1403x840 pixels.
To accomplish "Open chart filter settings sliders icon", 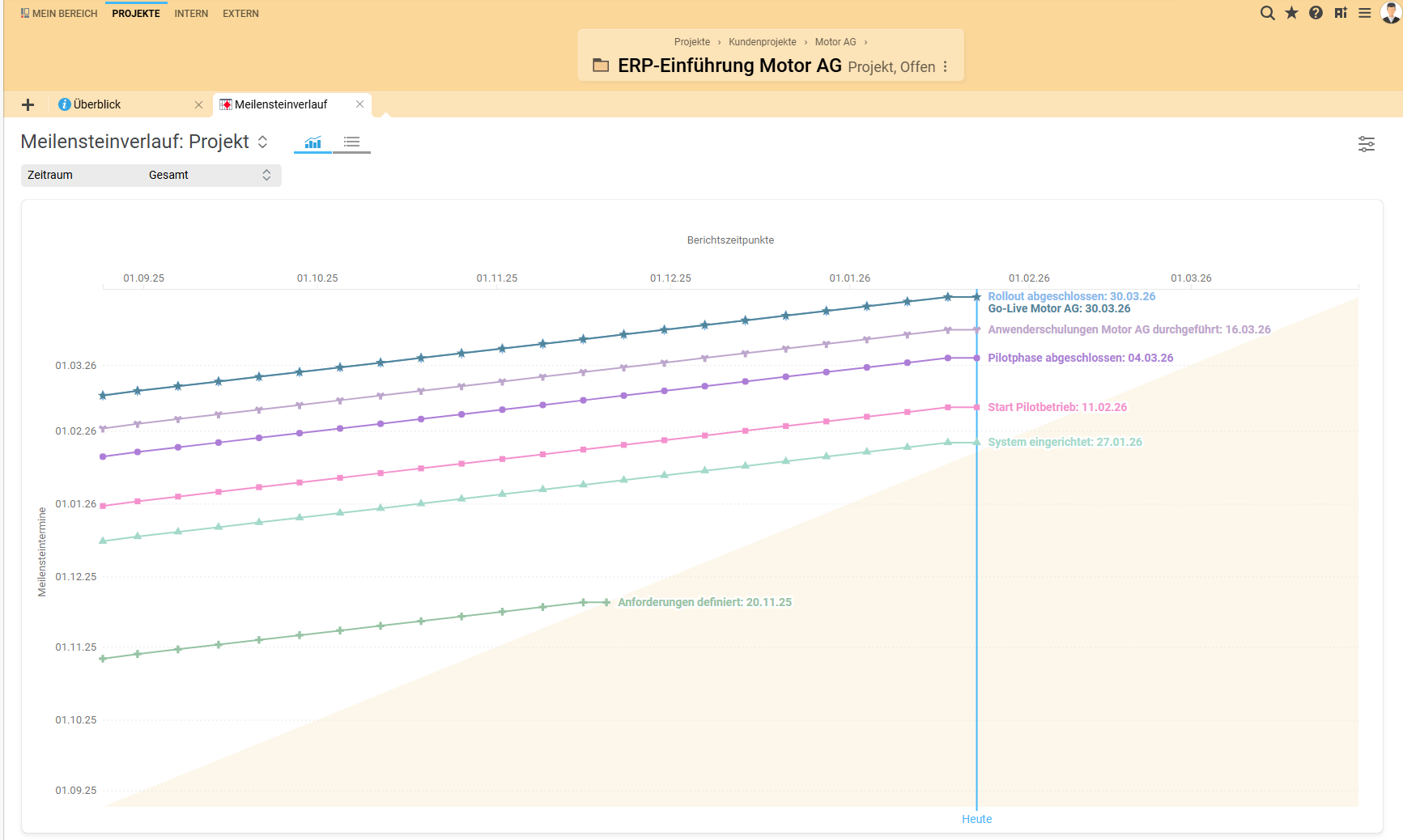I will click(x=1366, y=144).
